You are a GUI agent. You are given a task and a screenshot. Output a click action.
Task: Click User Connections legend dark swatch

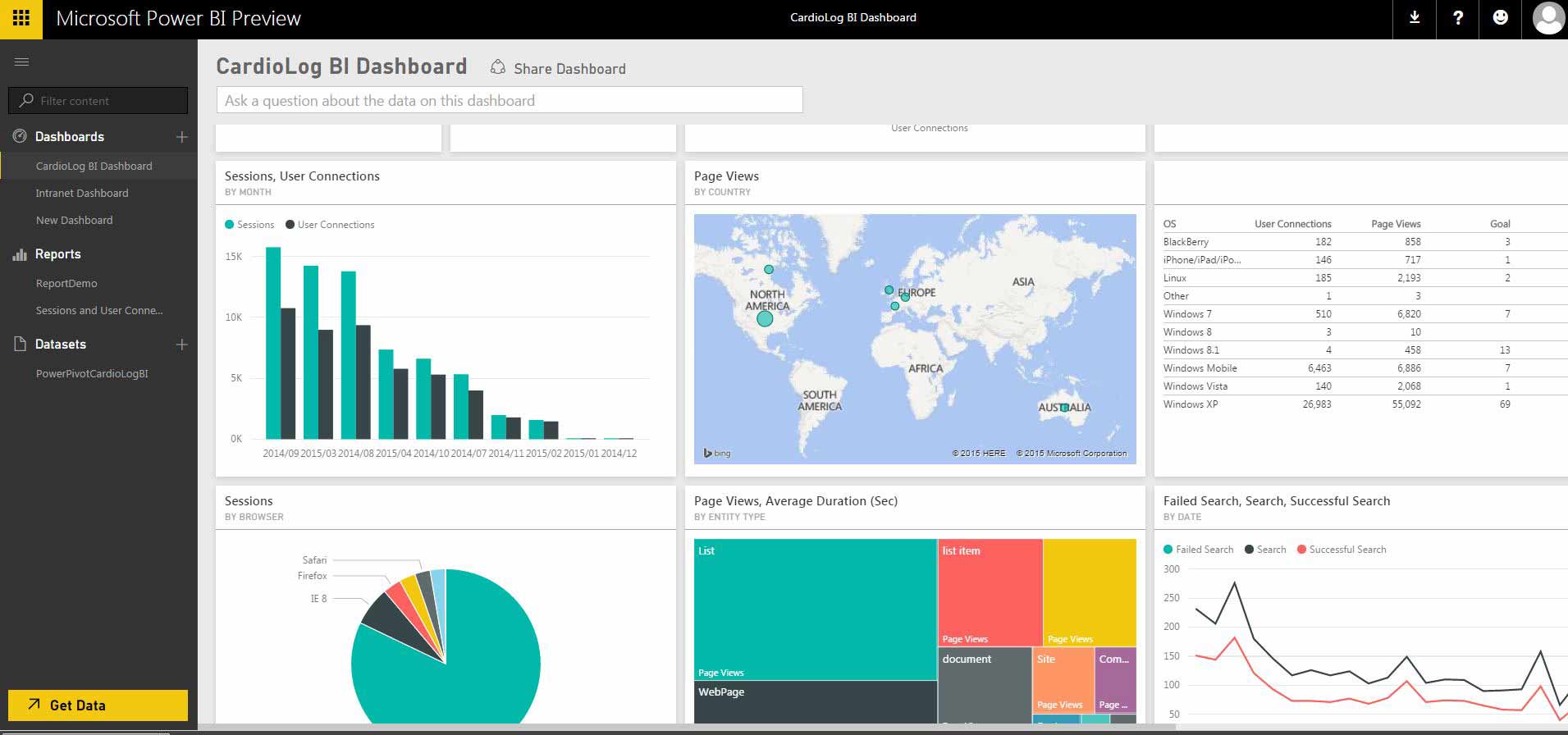pos(290,225)
